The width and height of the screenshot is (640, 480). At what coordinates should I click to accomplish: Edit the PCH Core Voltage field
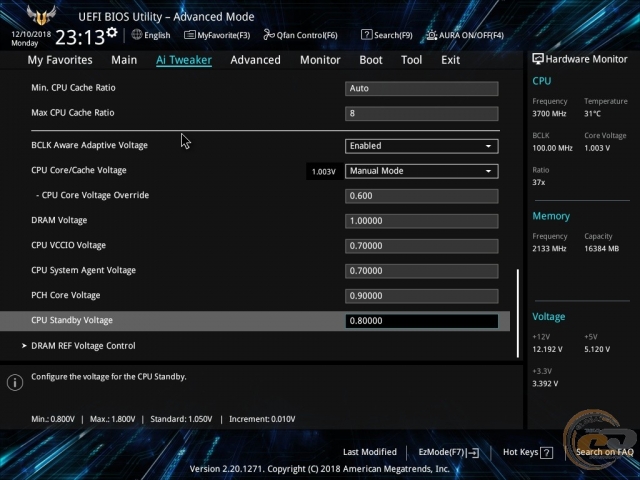pos(422,296)
